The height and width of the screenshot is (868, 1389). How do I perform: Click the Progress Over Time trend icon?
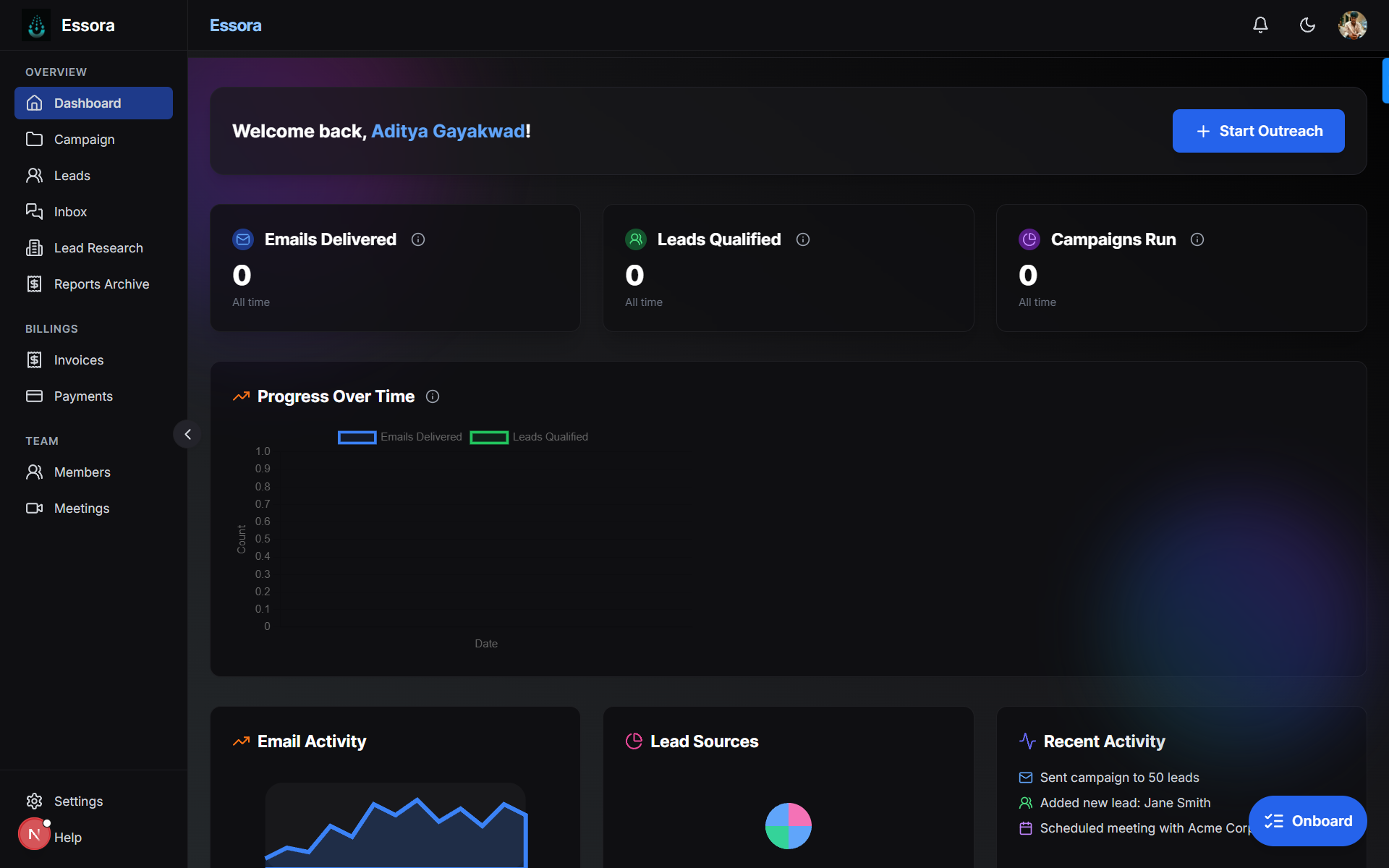click(x=241, y=396)
